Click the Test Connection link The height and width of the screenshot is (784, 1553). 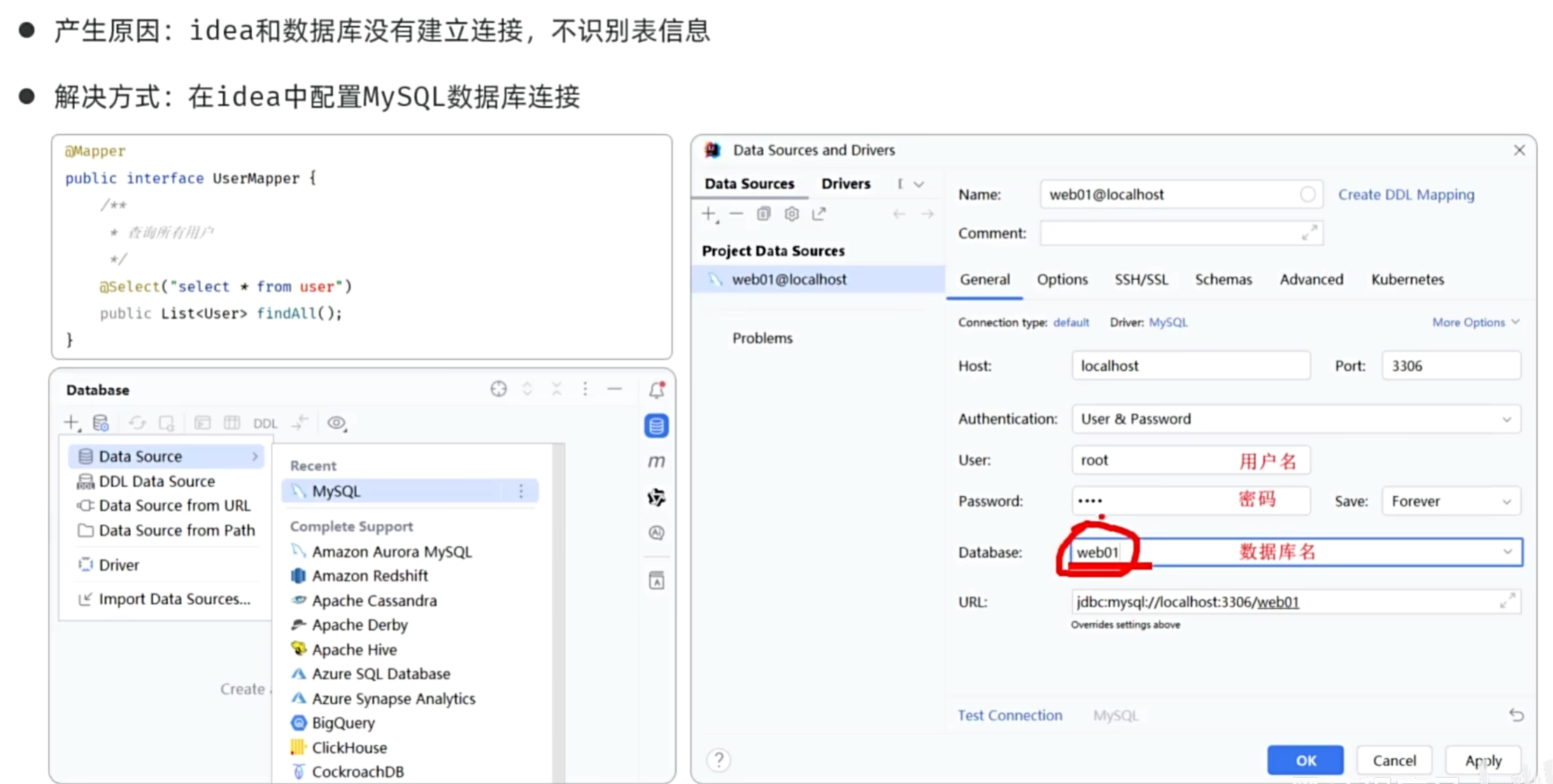1009,715
